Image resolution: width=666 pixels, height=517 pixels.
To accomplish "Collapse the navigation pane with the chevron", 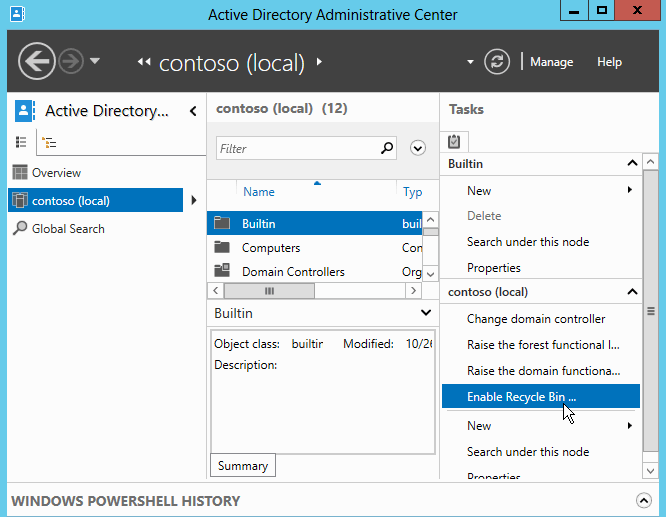I will (193, 111).
